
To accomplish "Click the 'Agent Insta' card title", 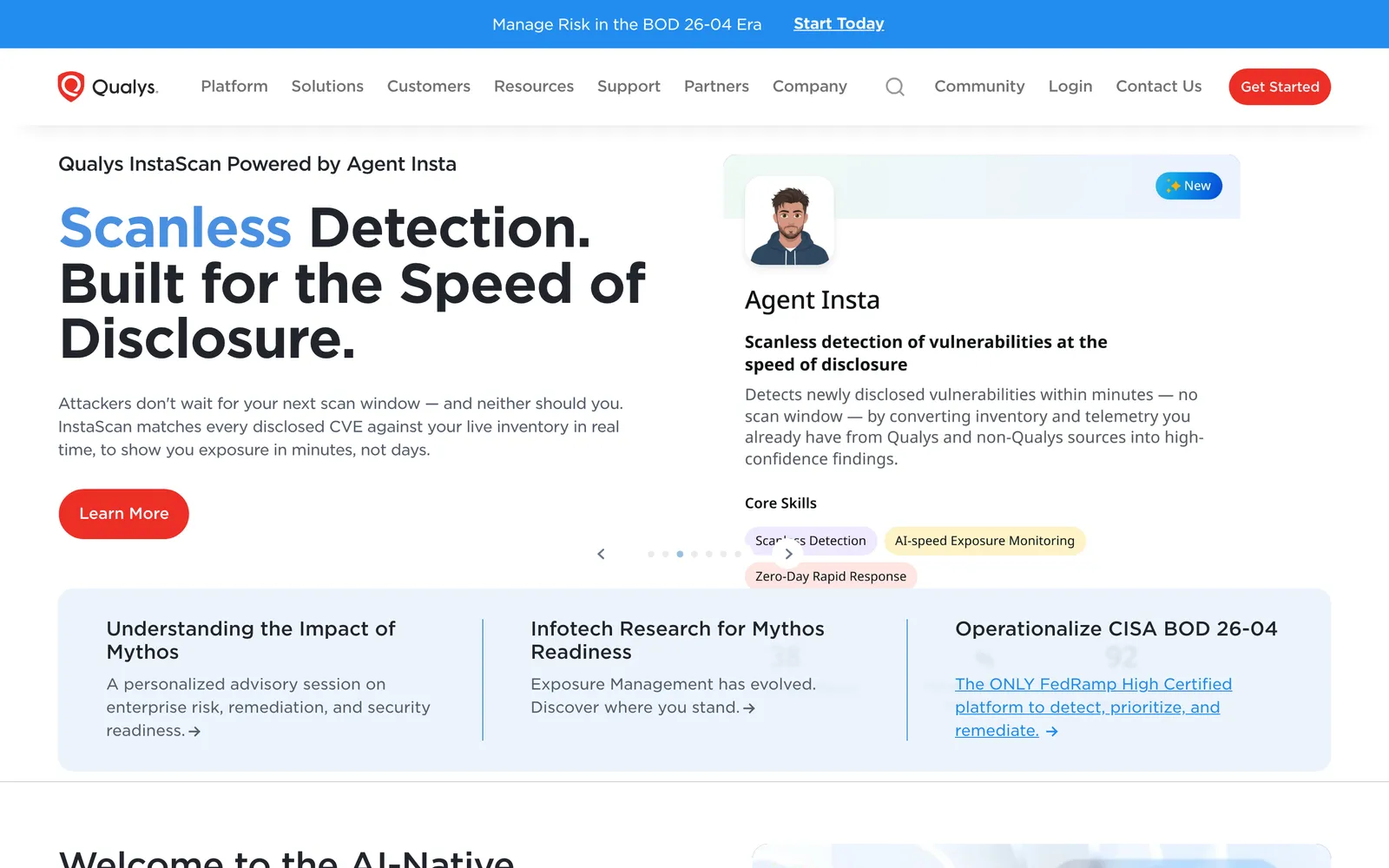I will coord(813,300).
